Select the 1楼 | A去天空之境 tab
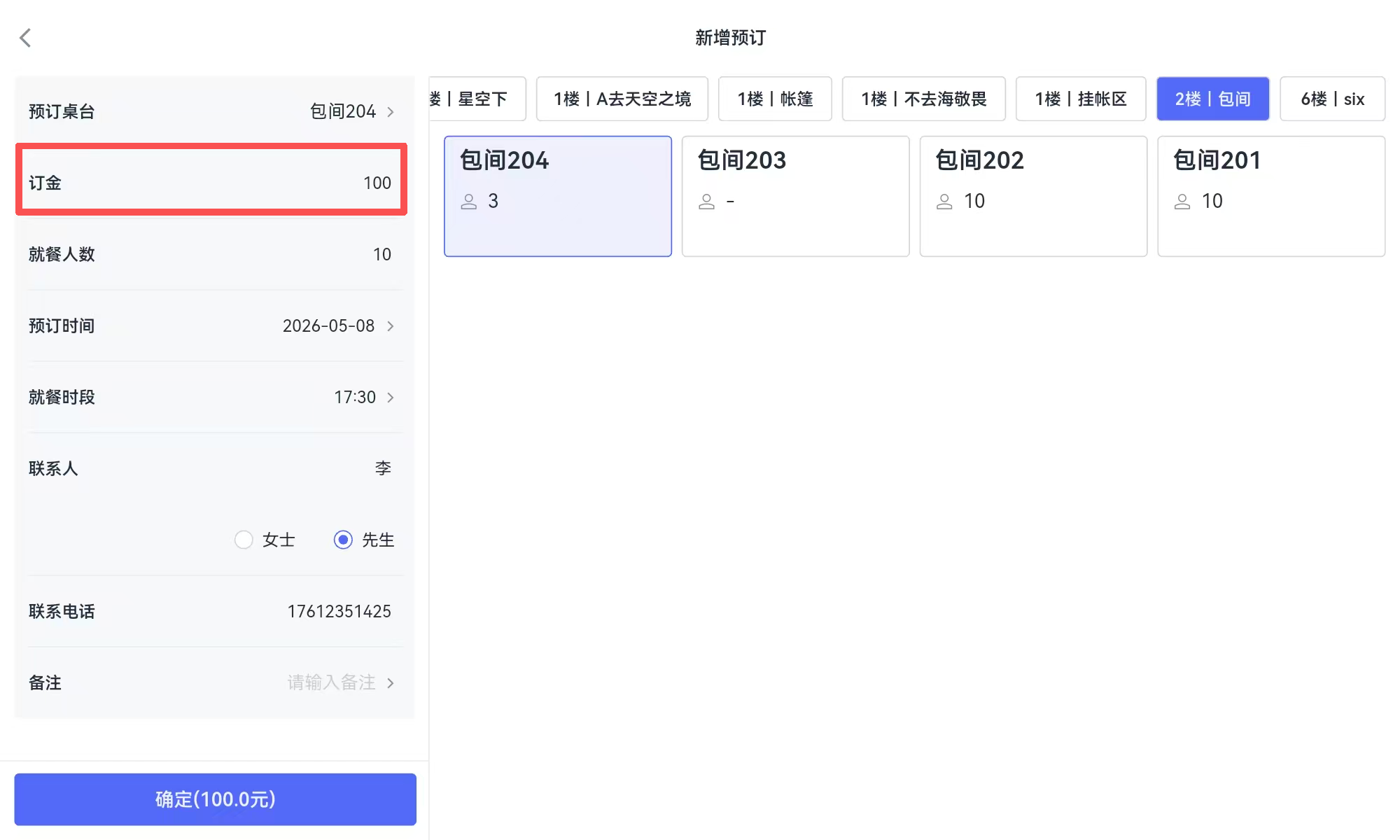Viewport: 1400px width, 840px height. click(622, 99)
